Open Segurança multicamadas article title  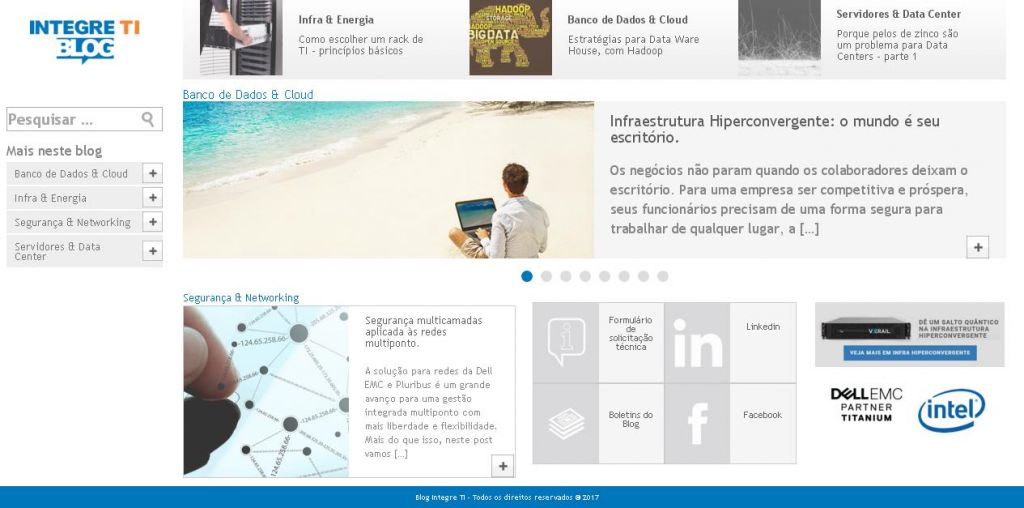423,332
